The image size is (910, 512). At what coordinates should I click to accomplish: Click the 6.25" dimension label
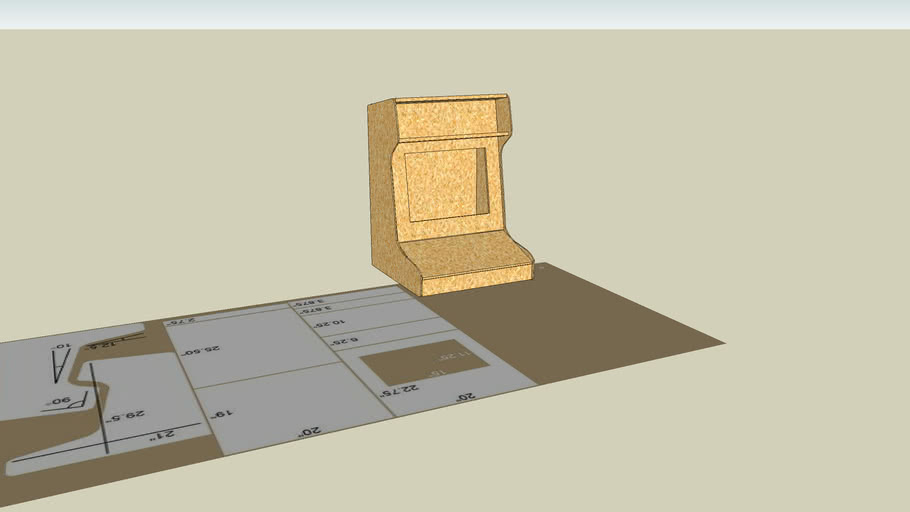[345, 343]
